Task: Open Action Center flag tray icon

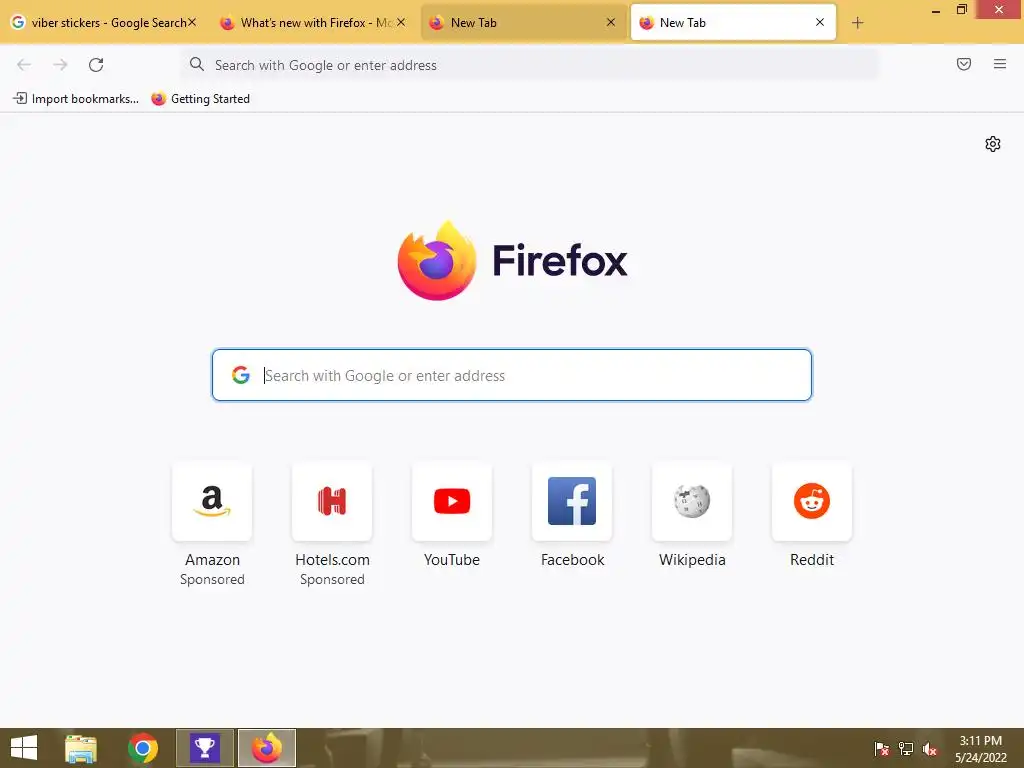Action: [x=881, y=749]
